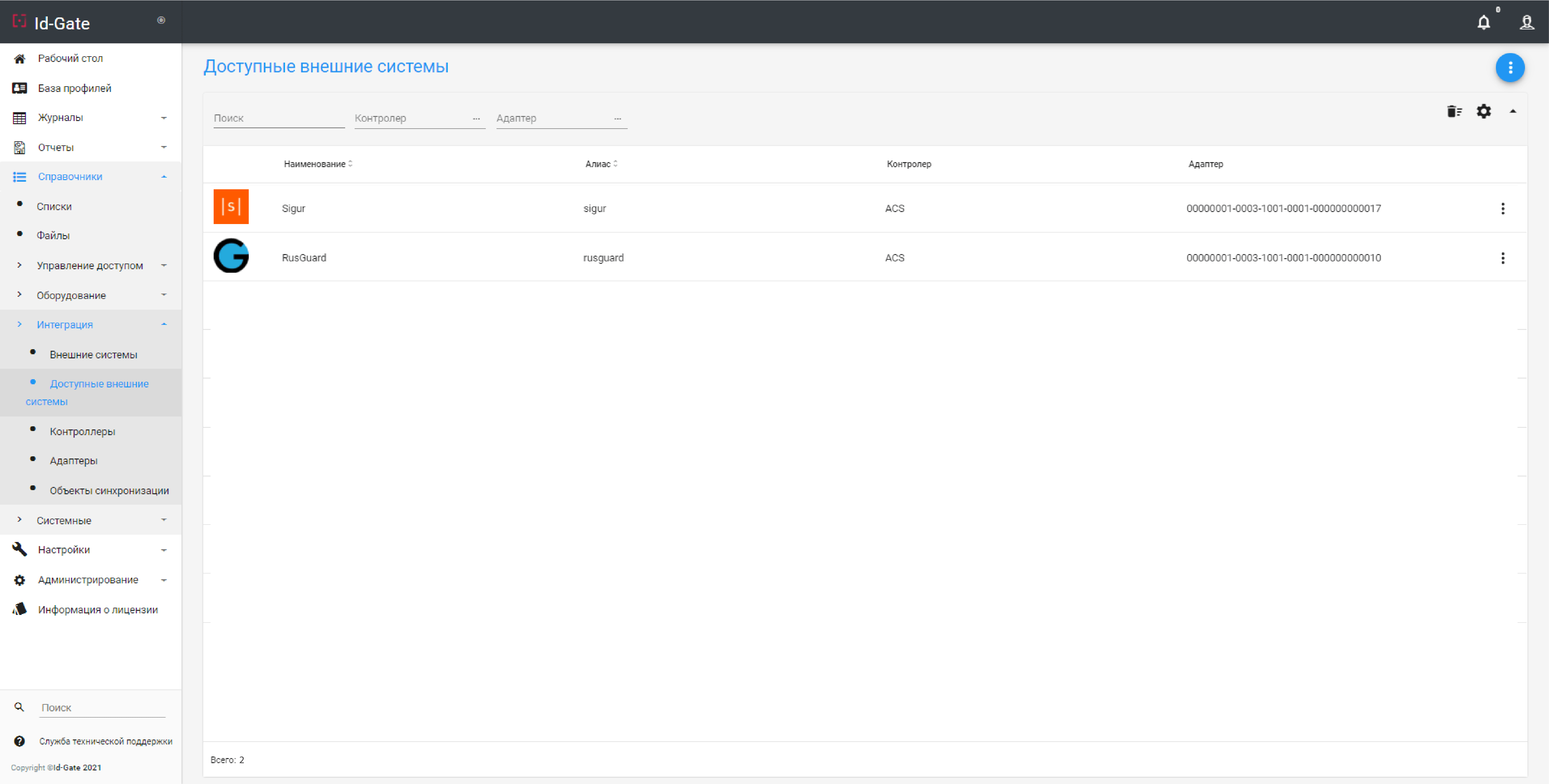
Task: Open Sigur row three-dot menu
Action: [1503, 209]
